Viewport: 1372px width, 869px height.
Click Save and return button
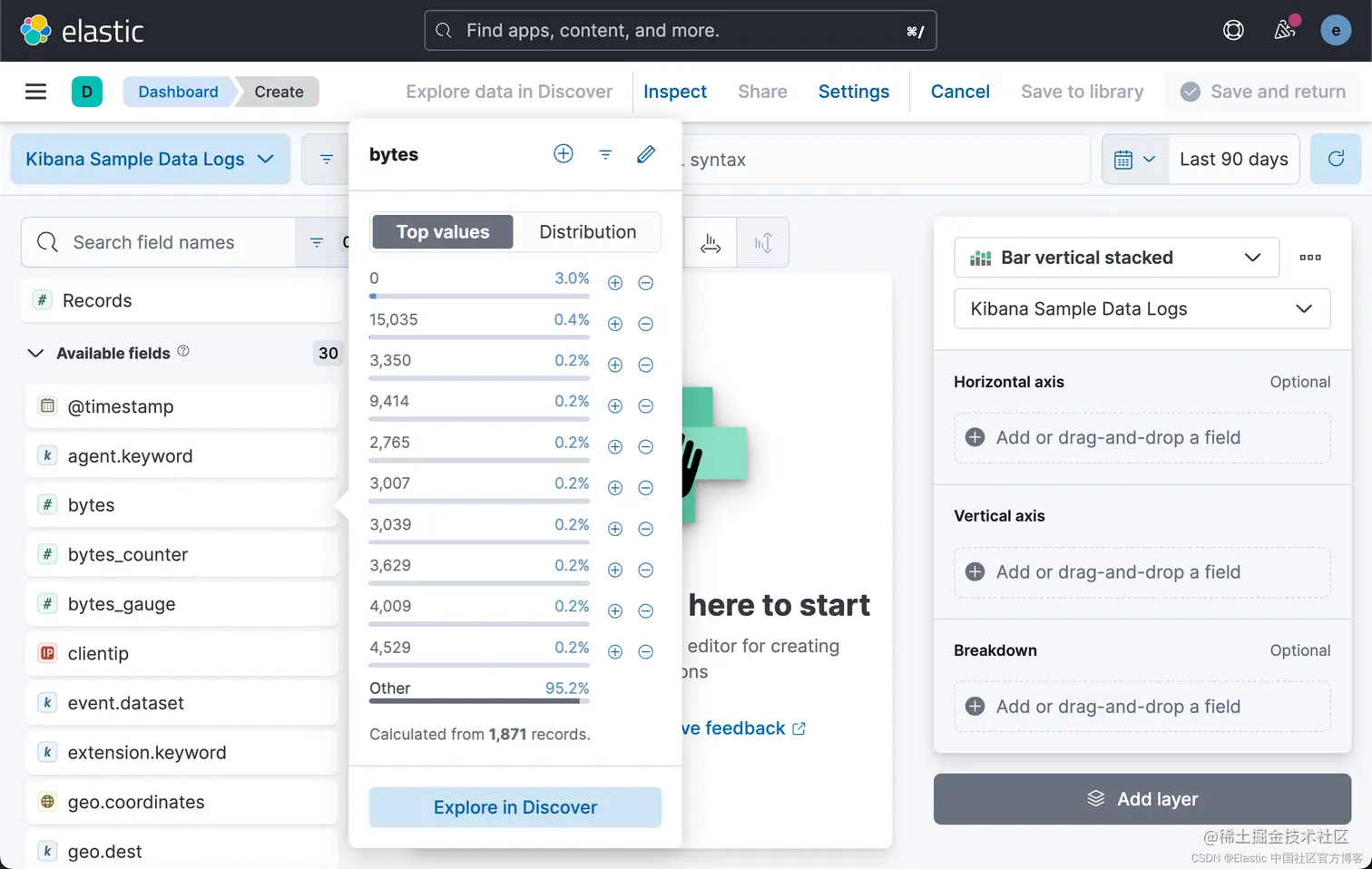click(1263, 92)
